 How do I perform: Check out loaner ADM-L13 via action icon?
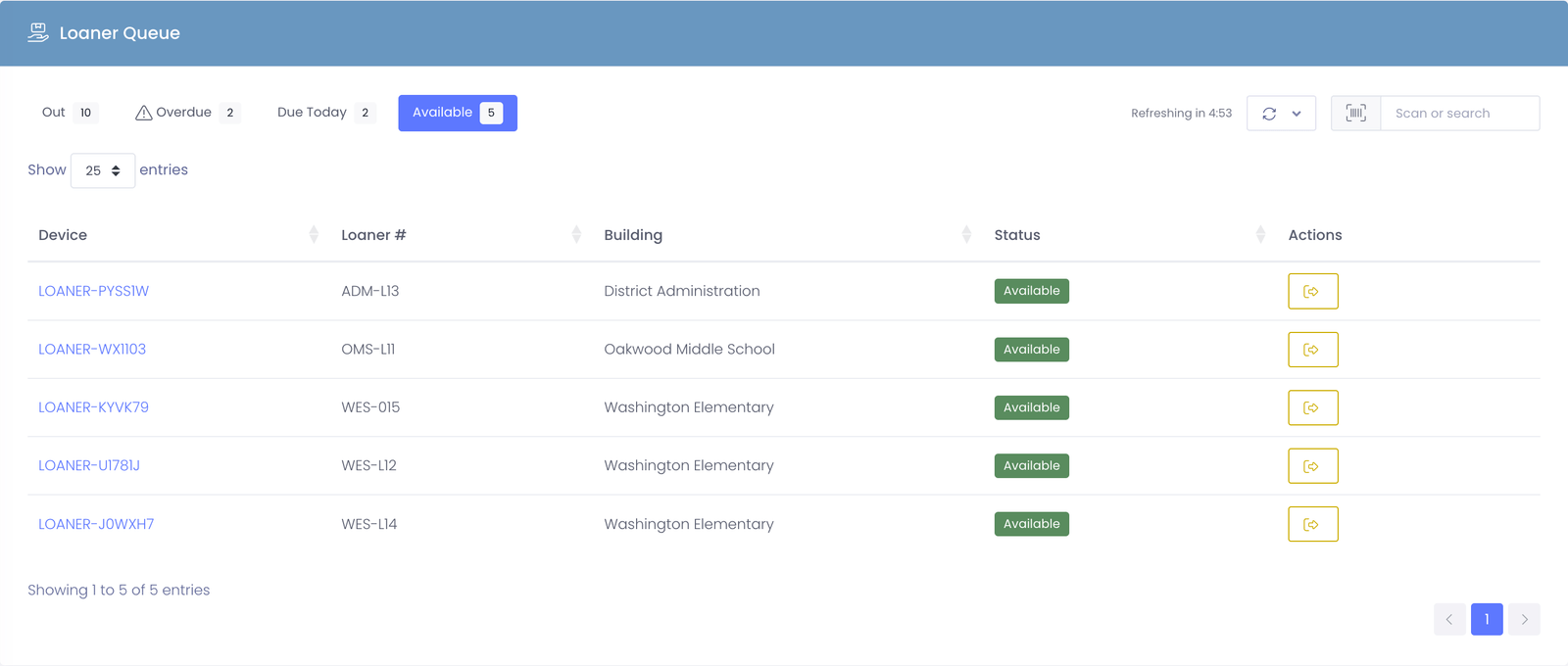pyautogui.click(x=1312, y=291)
